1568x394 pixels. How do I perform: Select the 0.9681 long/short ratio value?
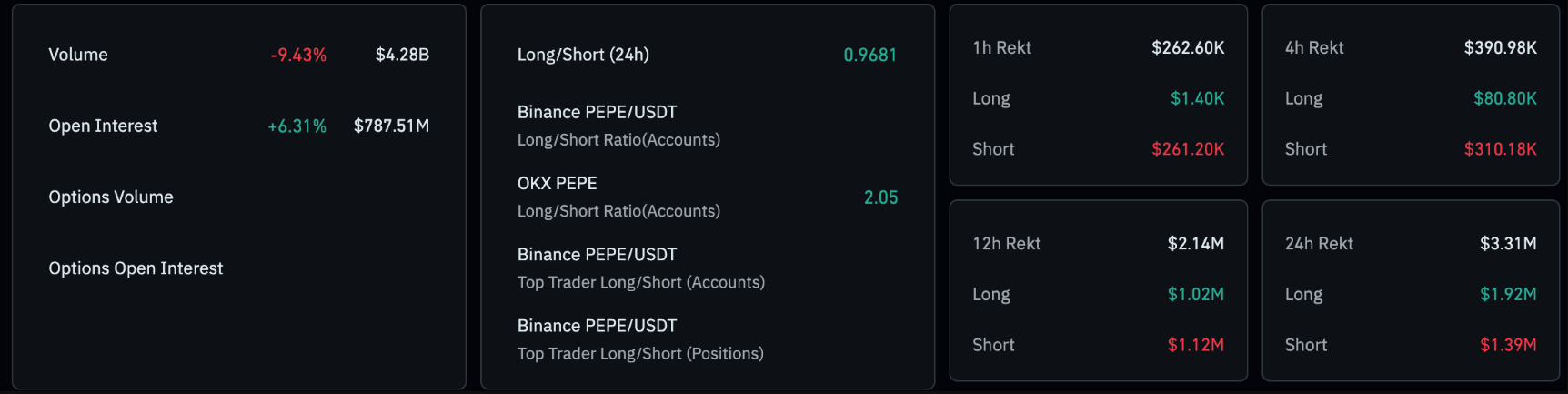click(x=869, y=55)
